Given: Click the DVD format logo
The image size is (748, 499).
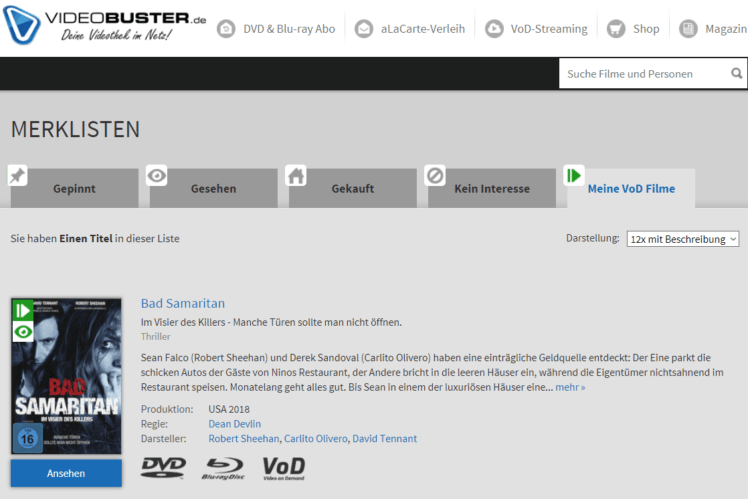Looking at the screenshot, I should 163,468.
